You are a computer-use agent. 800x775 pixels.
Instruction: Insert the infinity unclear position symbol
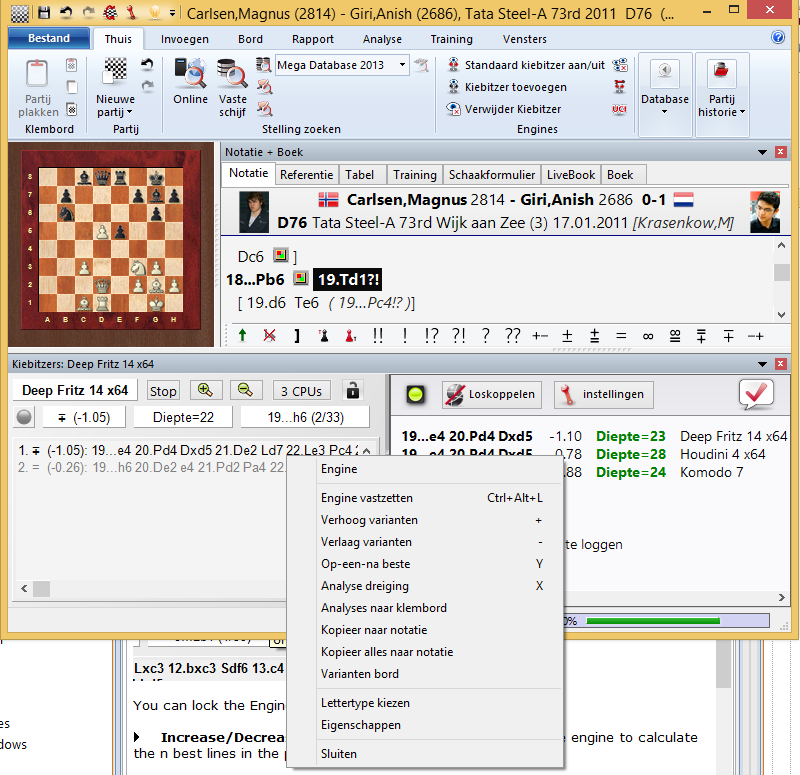[x=647, y=336]
